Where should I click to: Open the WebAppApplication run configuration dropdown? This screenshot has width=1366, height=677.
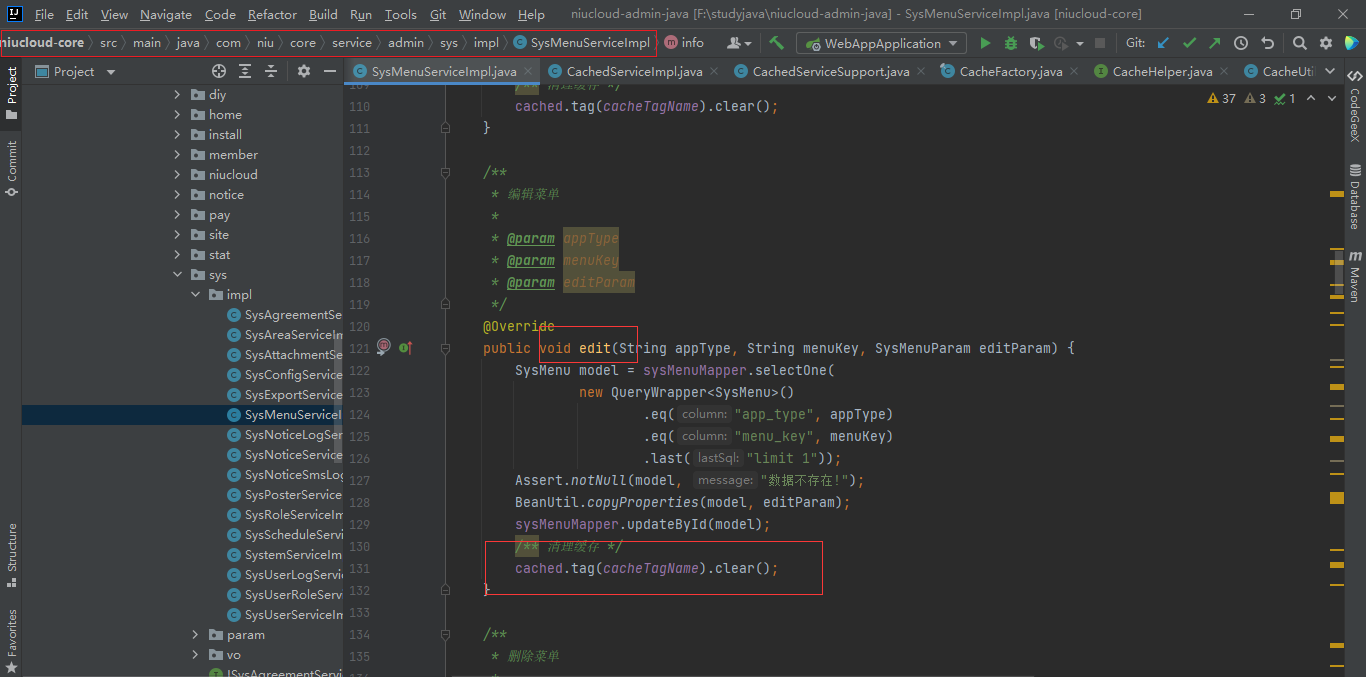point(881,43)
